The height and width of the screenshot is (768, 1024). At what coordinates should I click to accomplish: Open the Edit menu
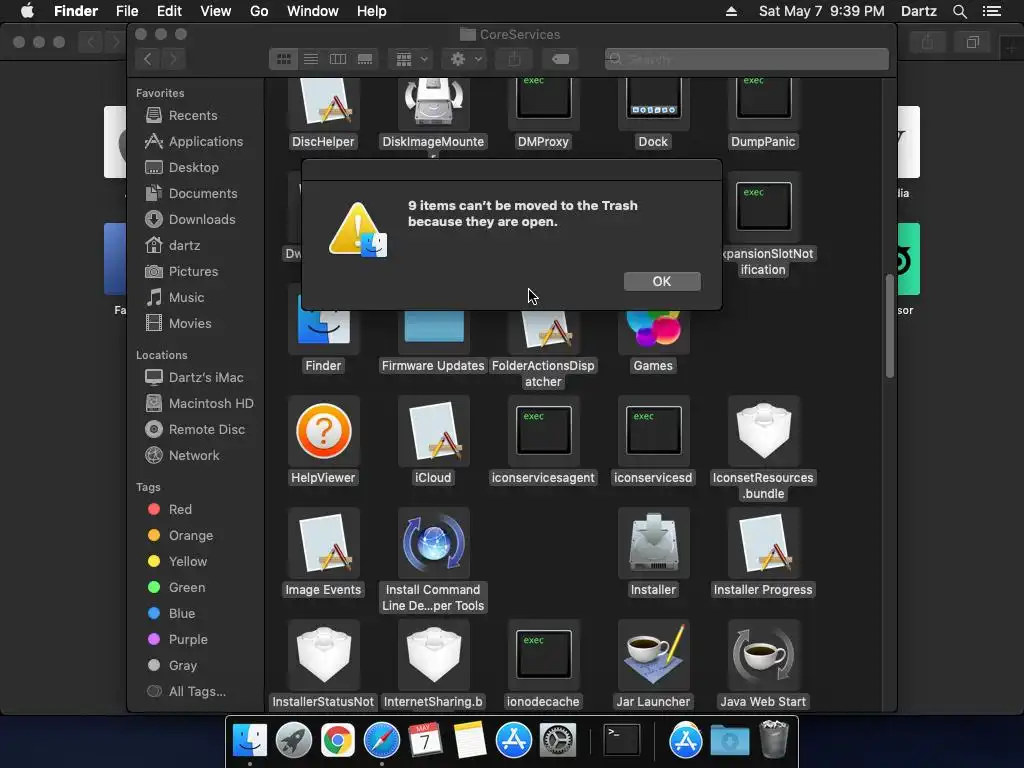click(x=169, y=11)
